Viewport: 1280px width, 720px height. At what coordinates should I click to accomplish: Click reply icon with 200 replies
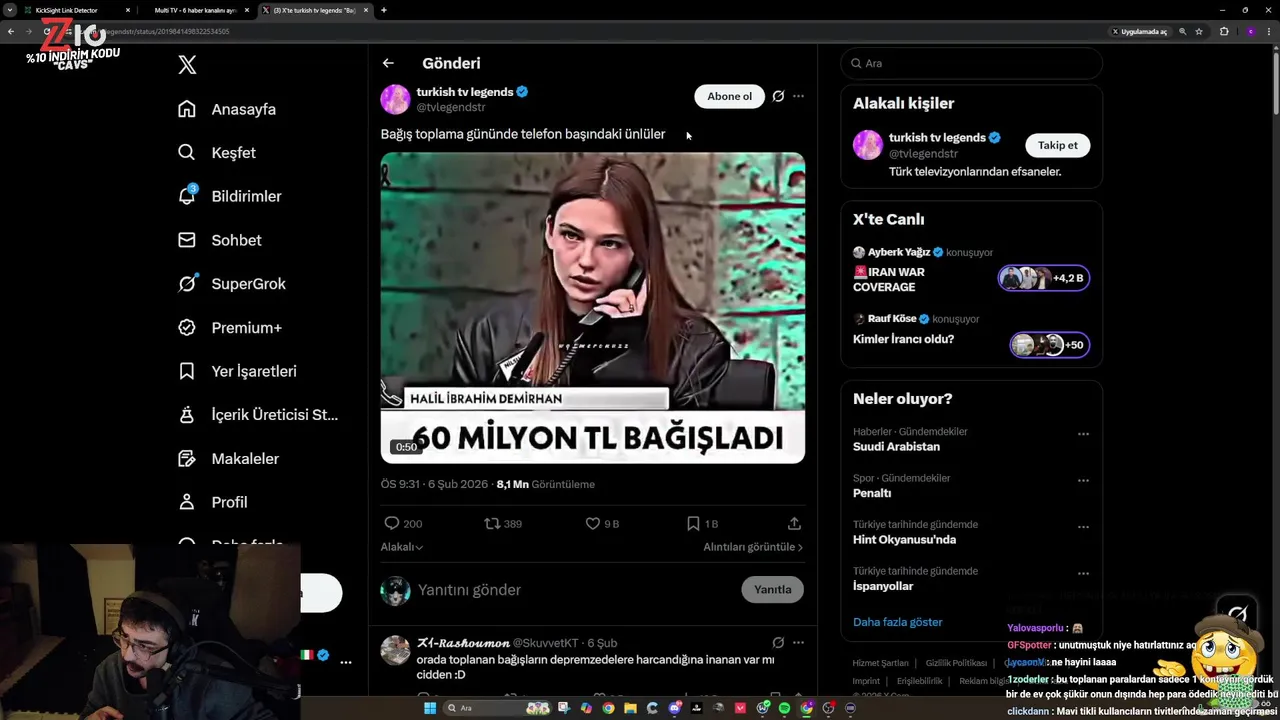pos(392,523)
